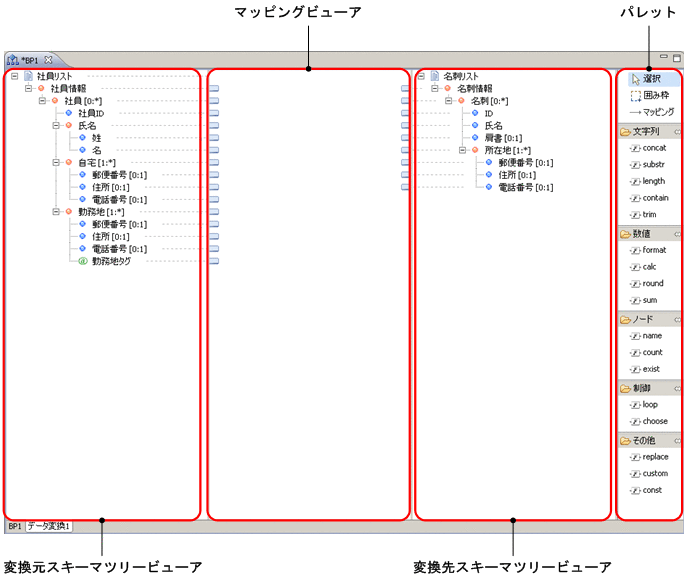
Task: Minimize the editor pane
Action: 664,57
